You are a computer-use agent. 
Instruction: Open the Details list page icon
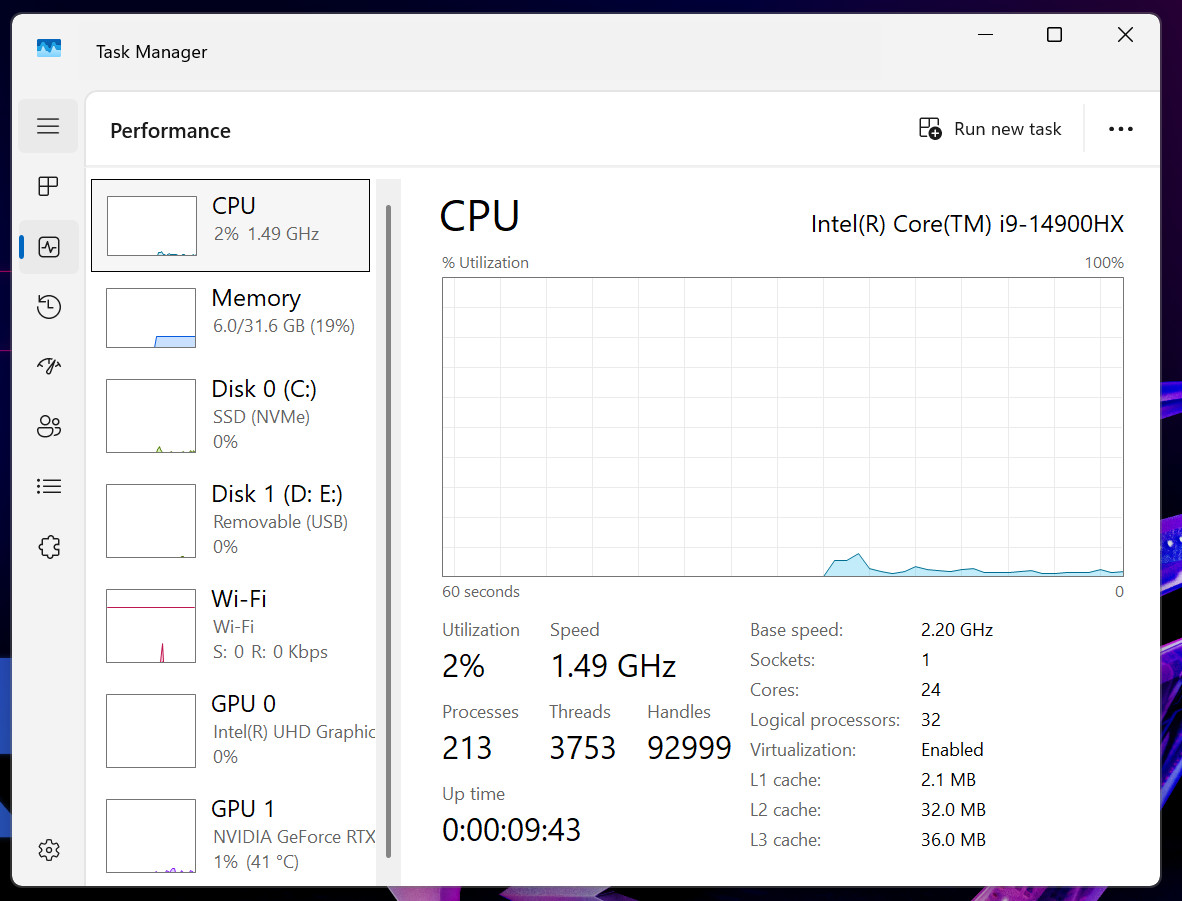click(x=48, y=486)
